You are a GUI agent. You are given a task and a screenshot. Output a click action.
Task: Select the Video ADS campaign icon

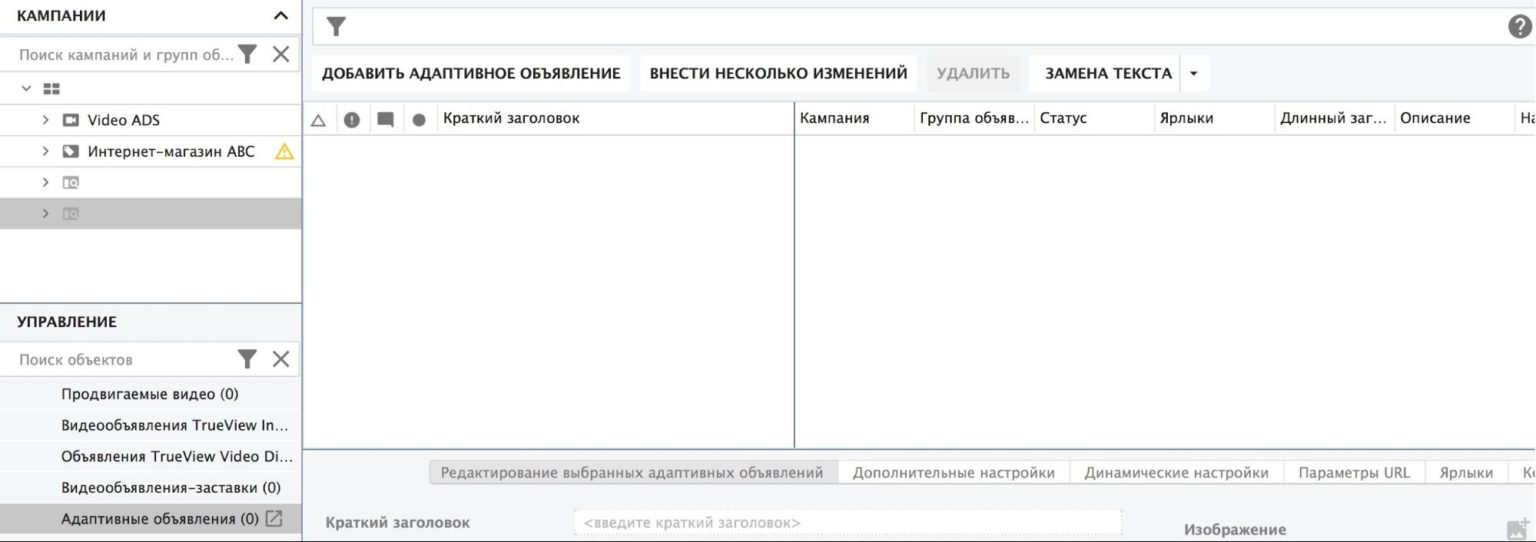(71, 120)
